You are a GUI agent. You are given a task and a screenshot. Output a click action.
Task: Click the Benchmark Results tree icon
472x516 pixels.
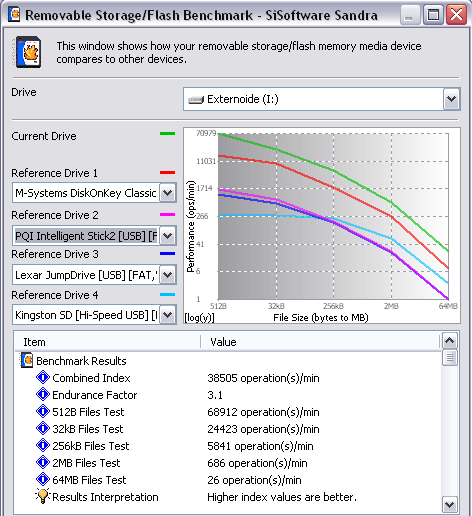[27, 360]
